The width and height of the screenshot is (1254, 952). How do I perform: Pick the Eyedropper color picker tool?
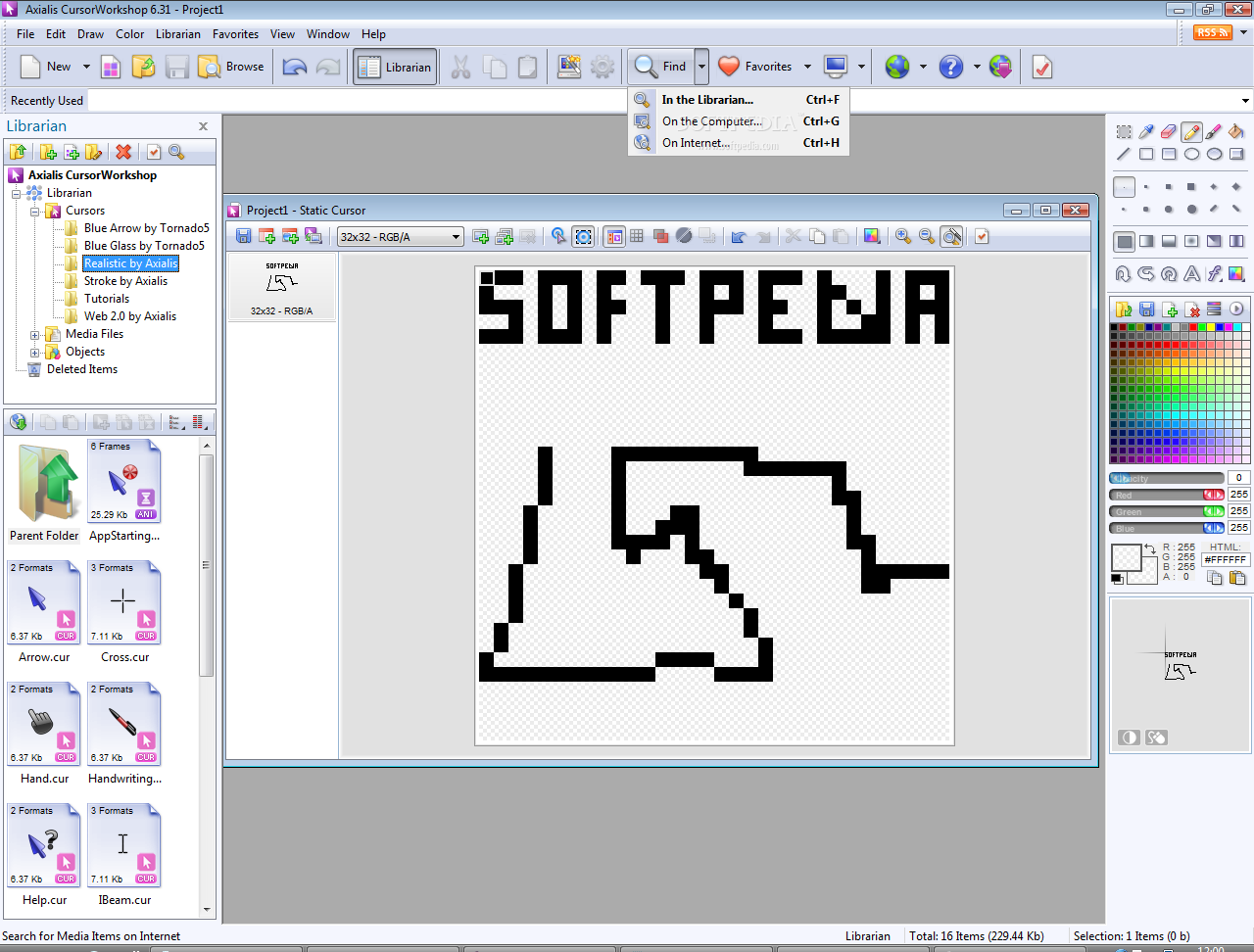pyautogui.click(x=1146, y=131)
